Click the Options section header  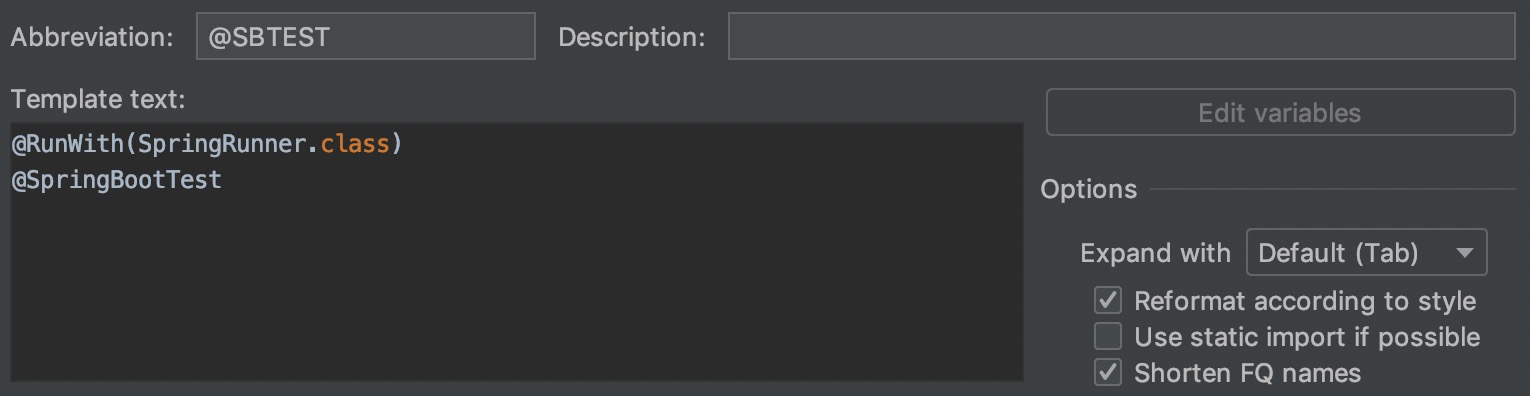click(x=1089, y=190)
